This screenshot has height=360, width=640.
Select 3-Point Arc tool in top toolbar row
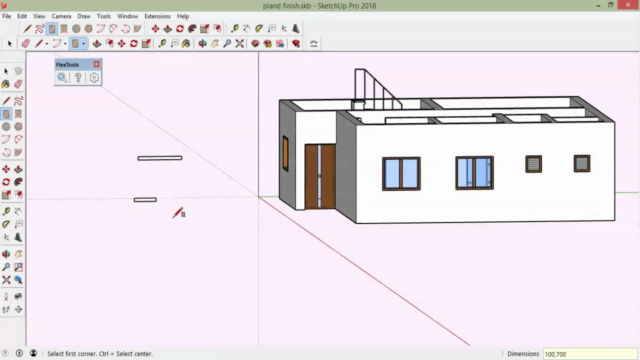coord(125,29)
